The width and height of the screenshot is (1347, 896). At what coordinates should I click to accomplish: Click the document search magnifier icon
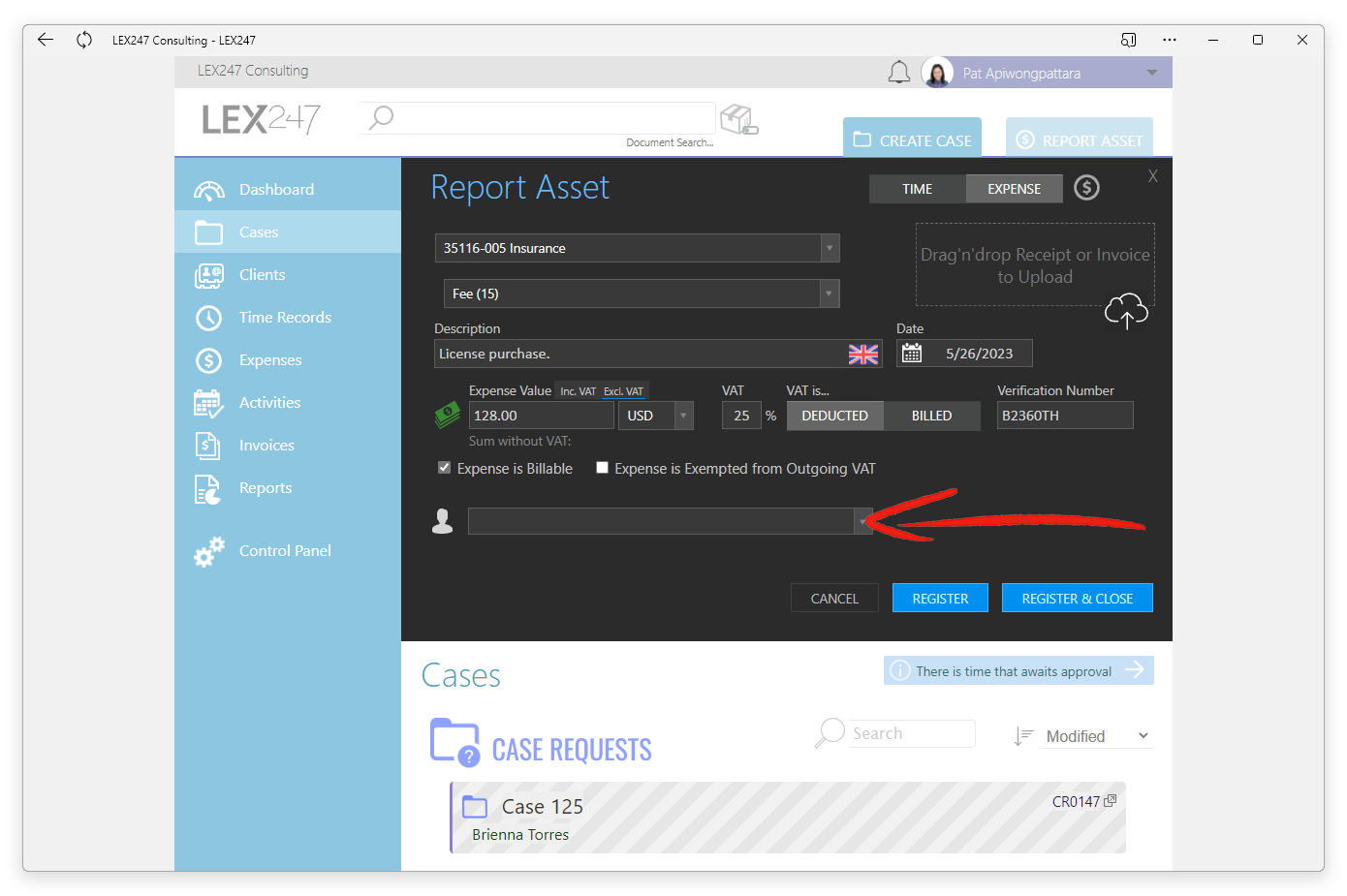coord(381,117)
